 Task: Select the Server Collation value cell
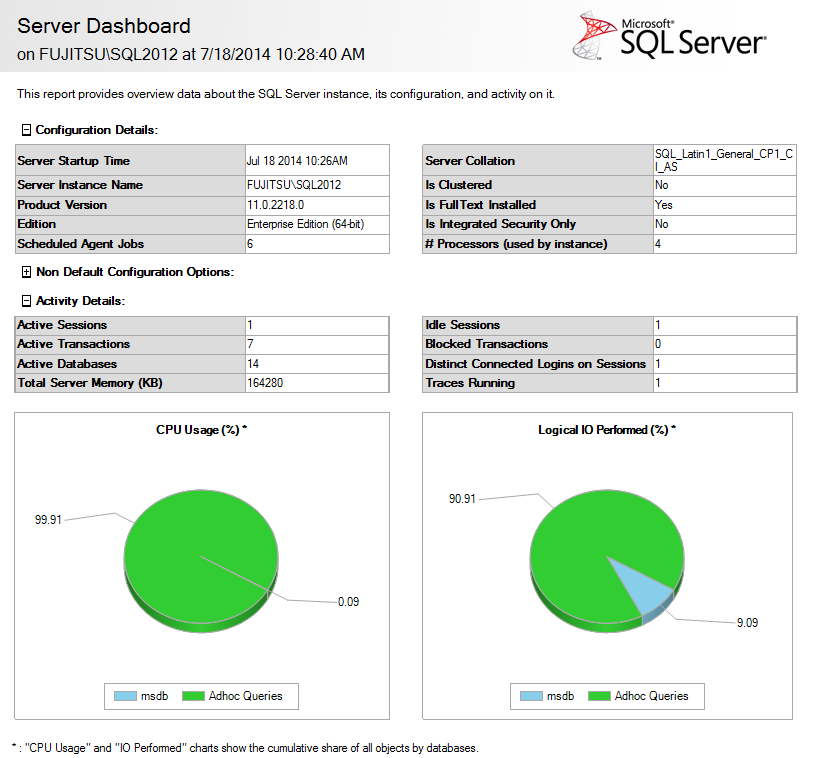click(x=723, y=161)
